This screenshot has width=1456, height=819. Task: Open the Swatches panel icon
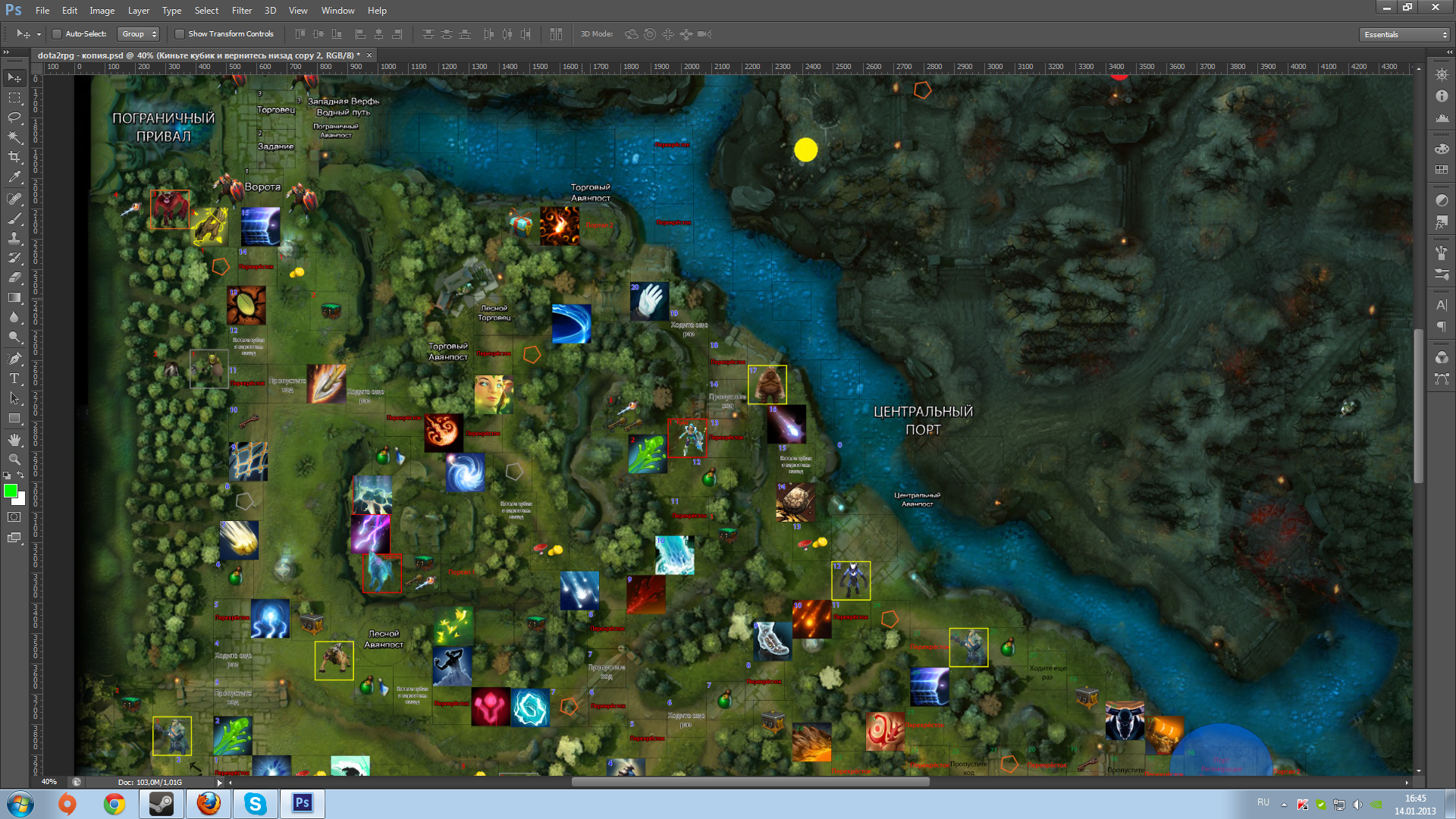[1442, 170]
